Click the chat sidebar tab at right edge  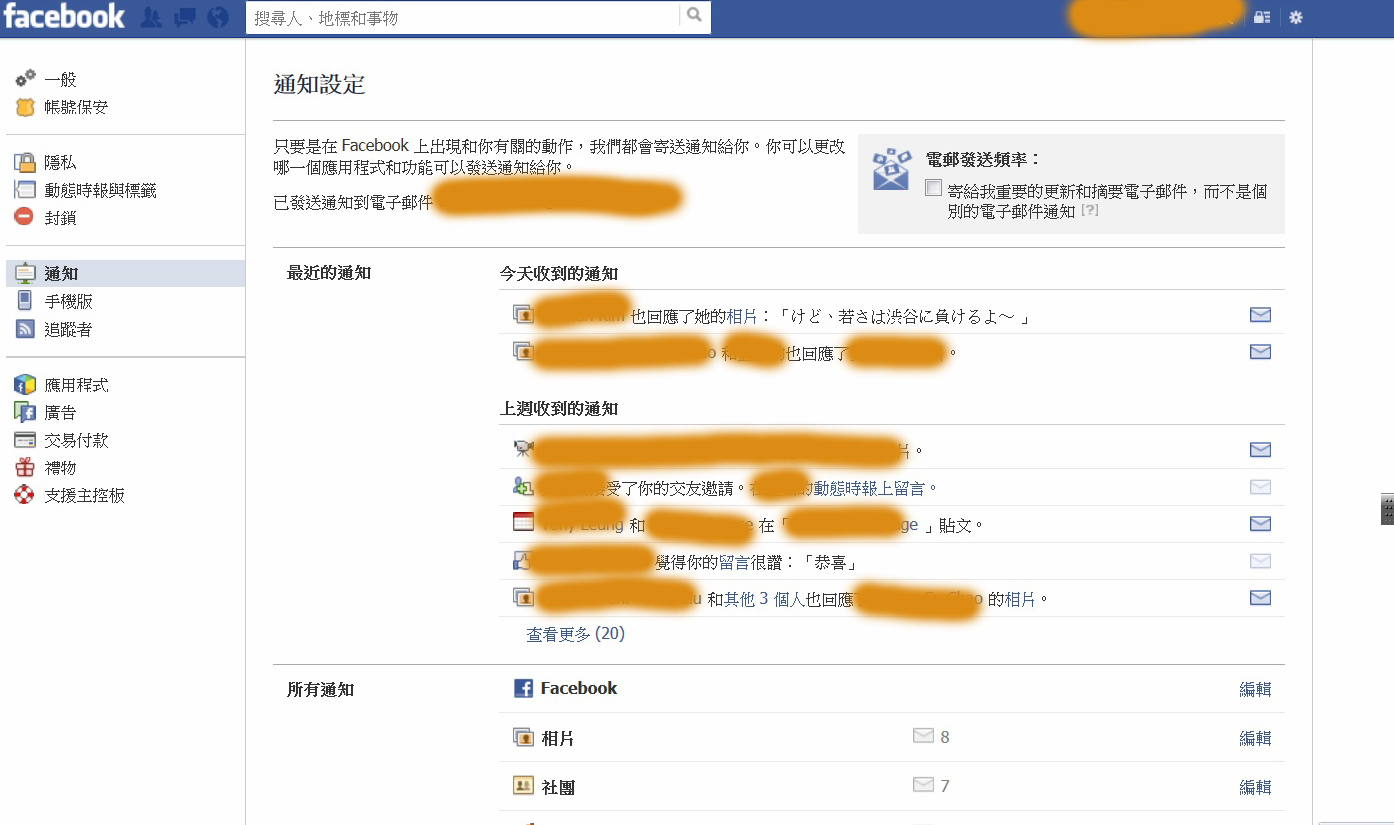pos(1387,509)
